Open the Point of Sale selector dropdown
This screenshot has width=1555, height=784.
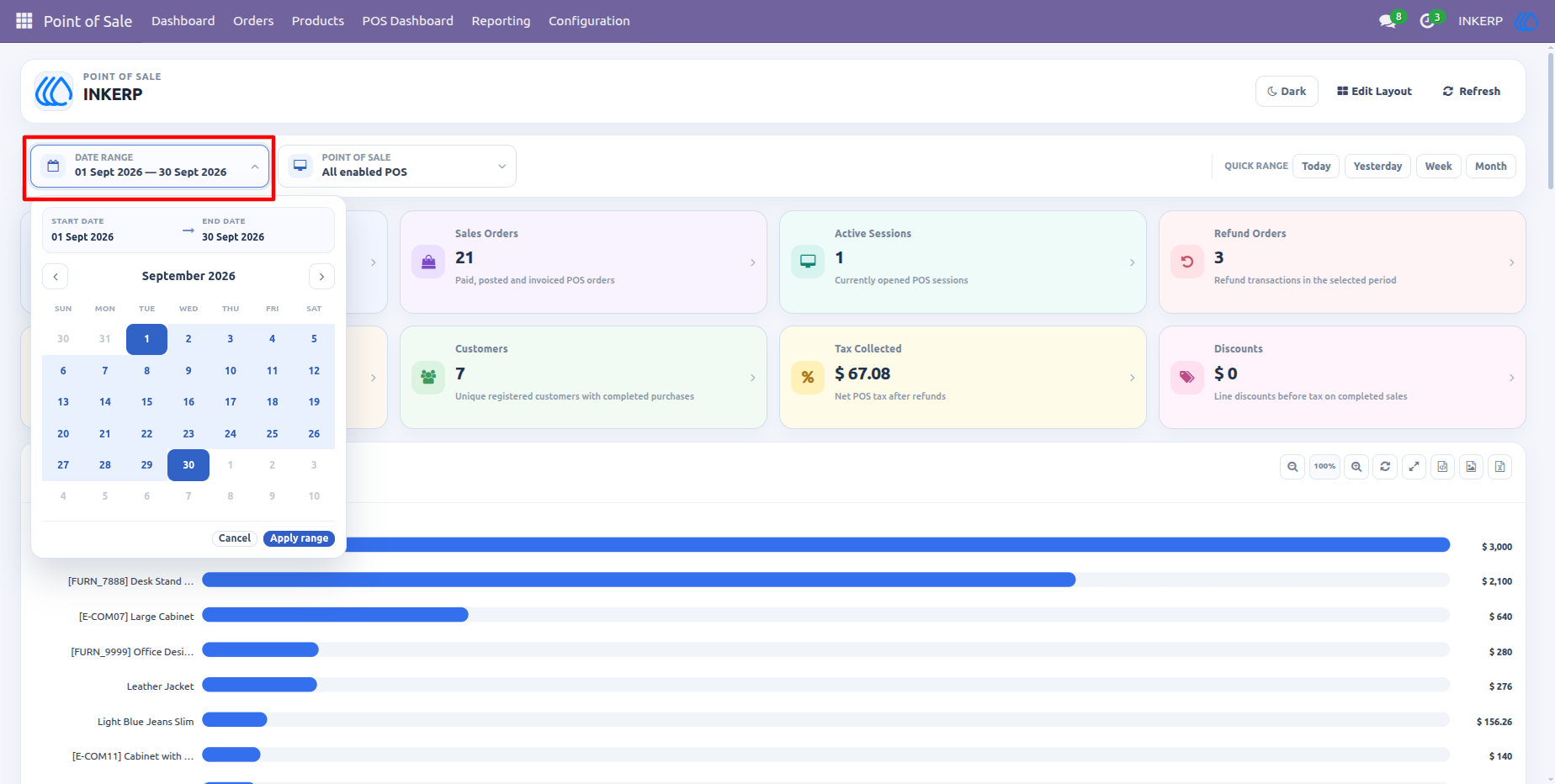[397, 166]
